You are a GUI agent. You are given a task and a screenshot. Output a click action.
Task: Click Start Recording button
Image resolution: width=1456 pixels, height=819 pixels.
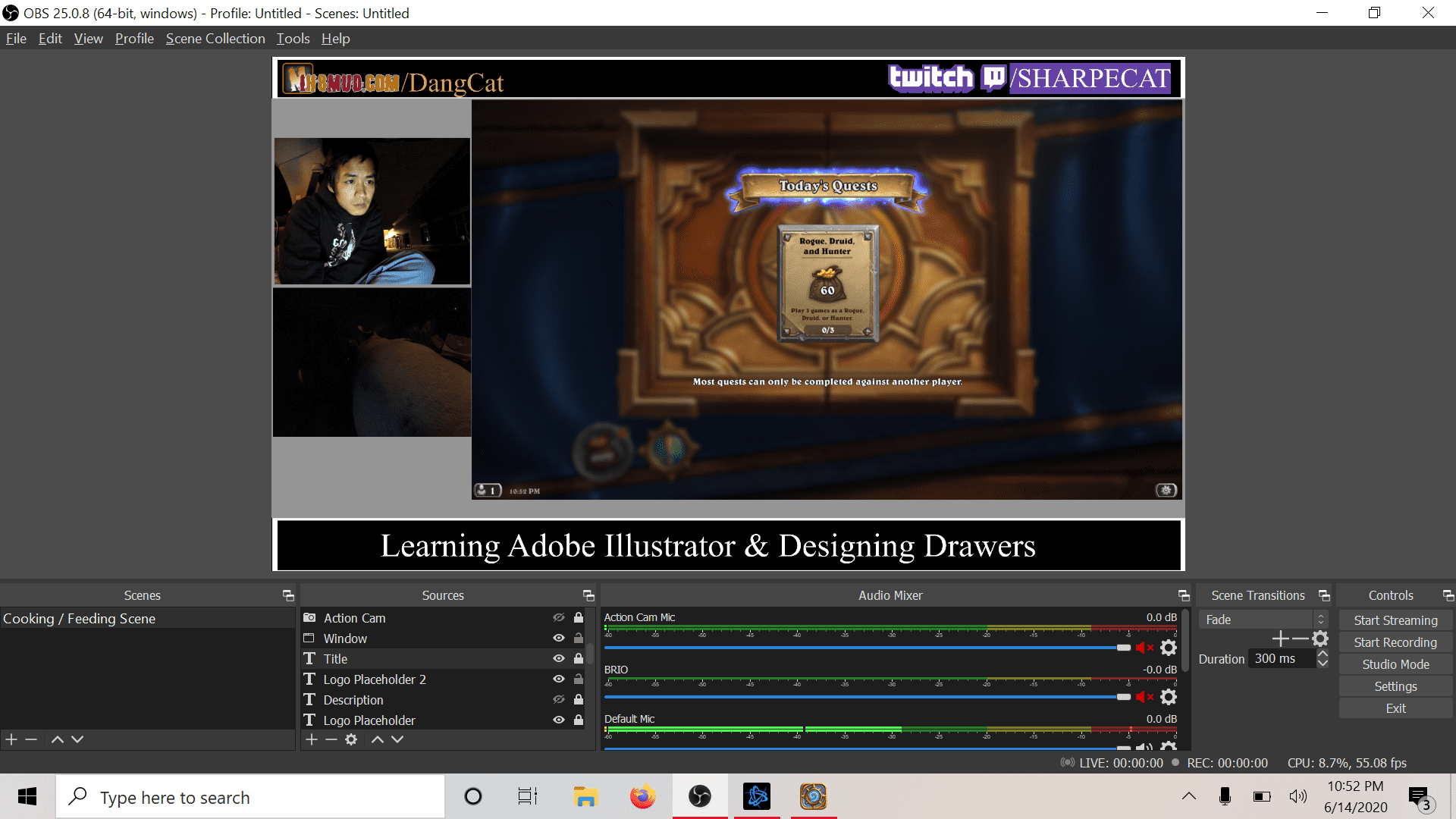[x=1395, y=642]
